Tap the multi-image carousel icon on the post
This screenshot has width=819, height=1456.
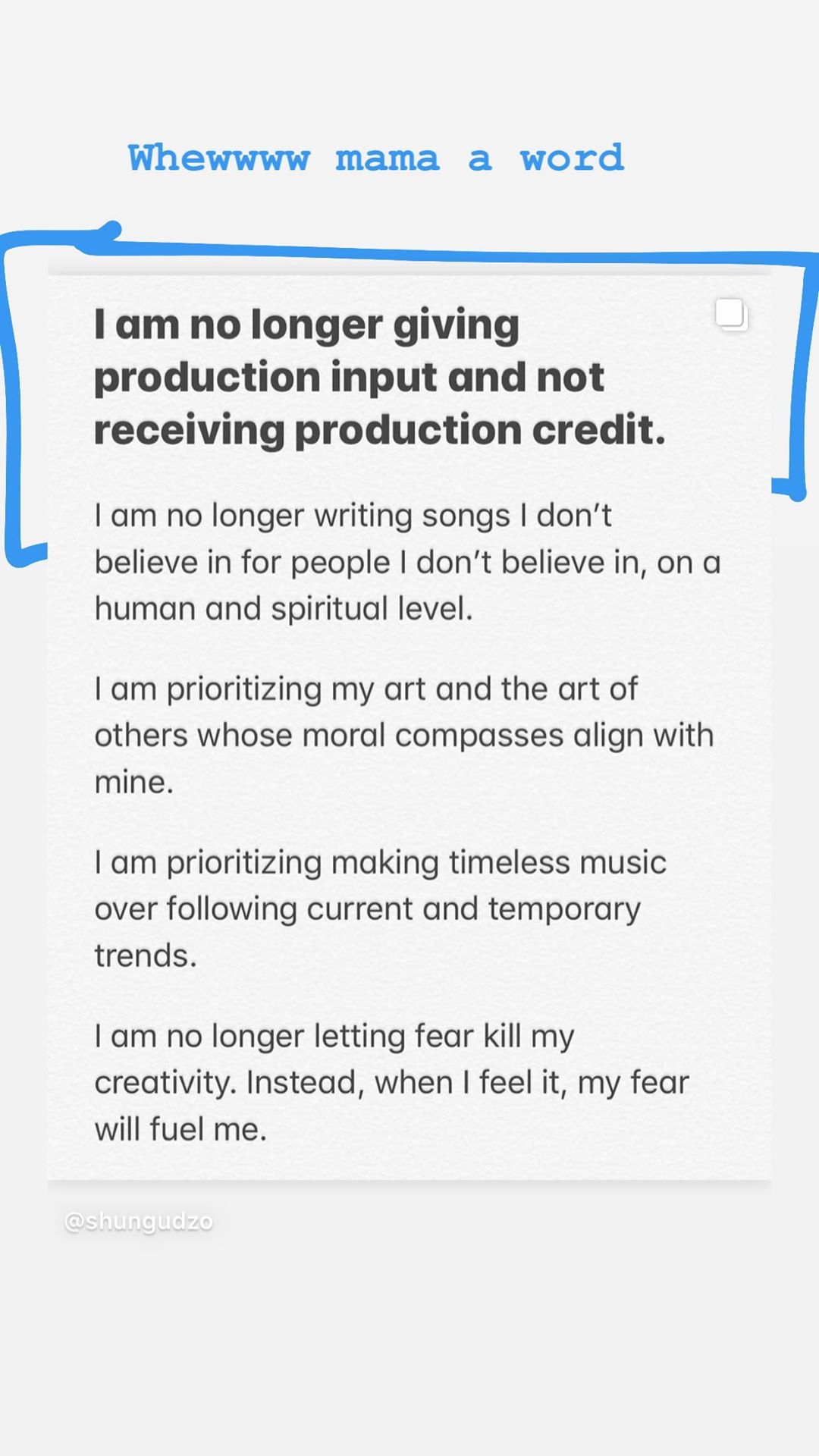732,315
